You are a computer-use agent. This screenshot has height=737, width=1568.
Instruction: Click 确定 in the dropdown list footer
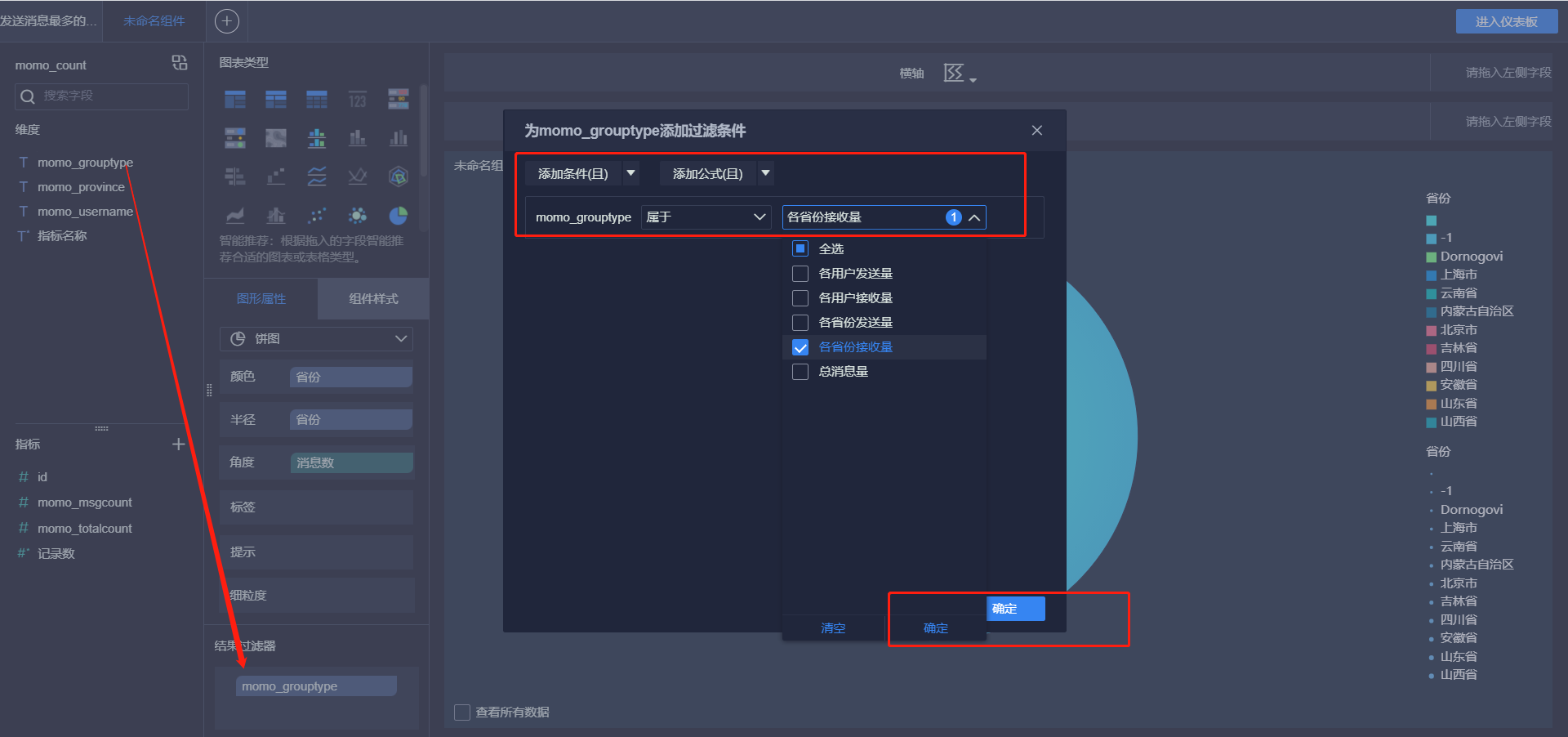click(936, 628)
